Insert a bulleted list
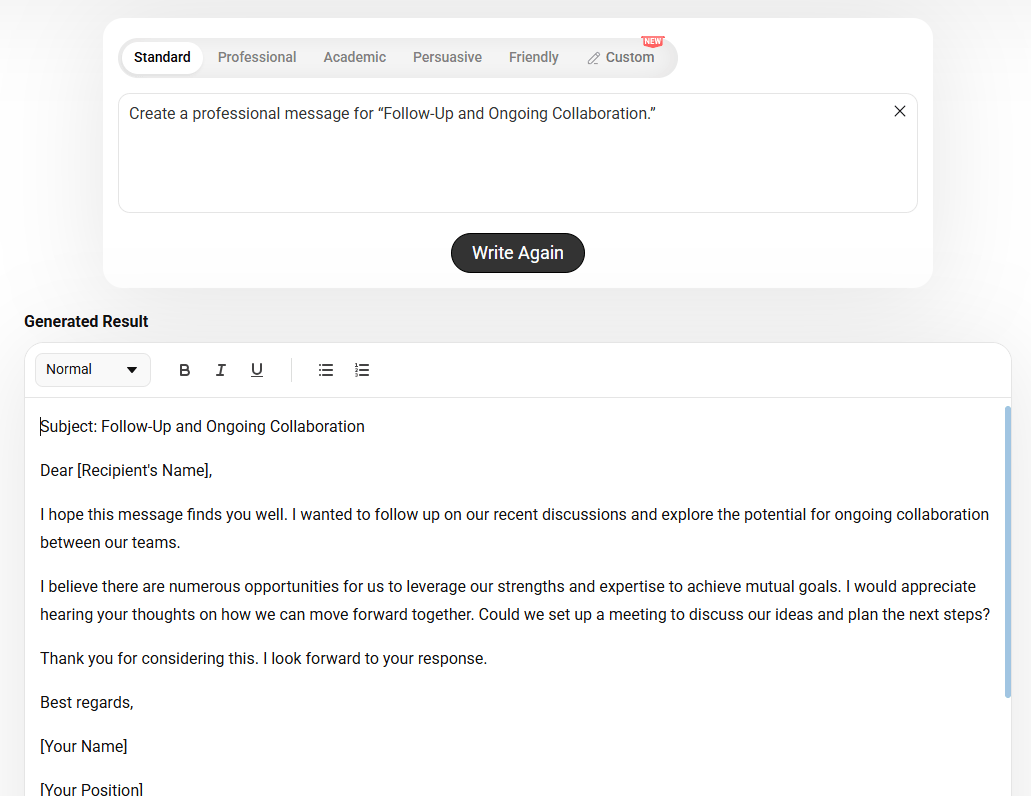This screenshot has height=796, width=1031. coord(326,370)
